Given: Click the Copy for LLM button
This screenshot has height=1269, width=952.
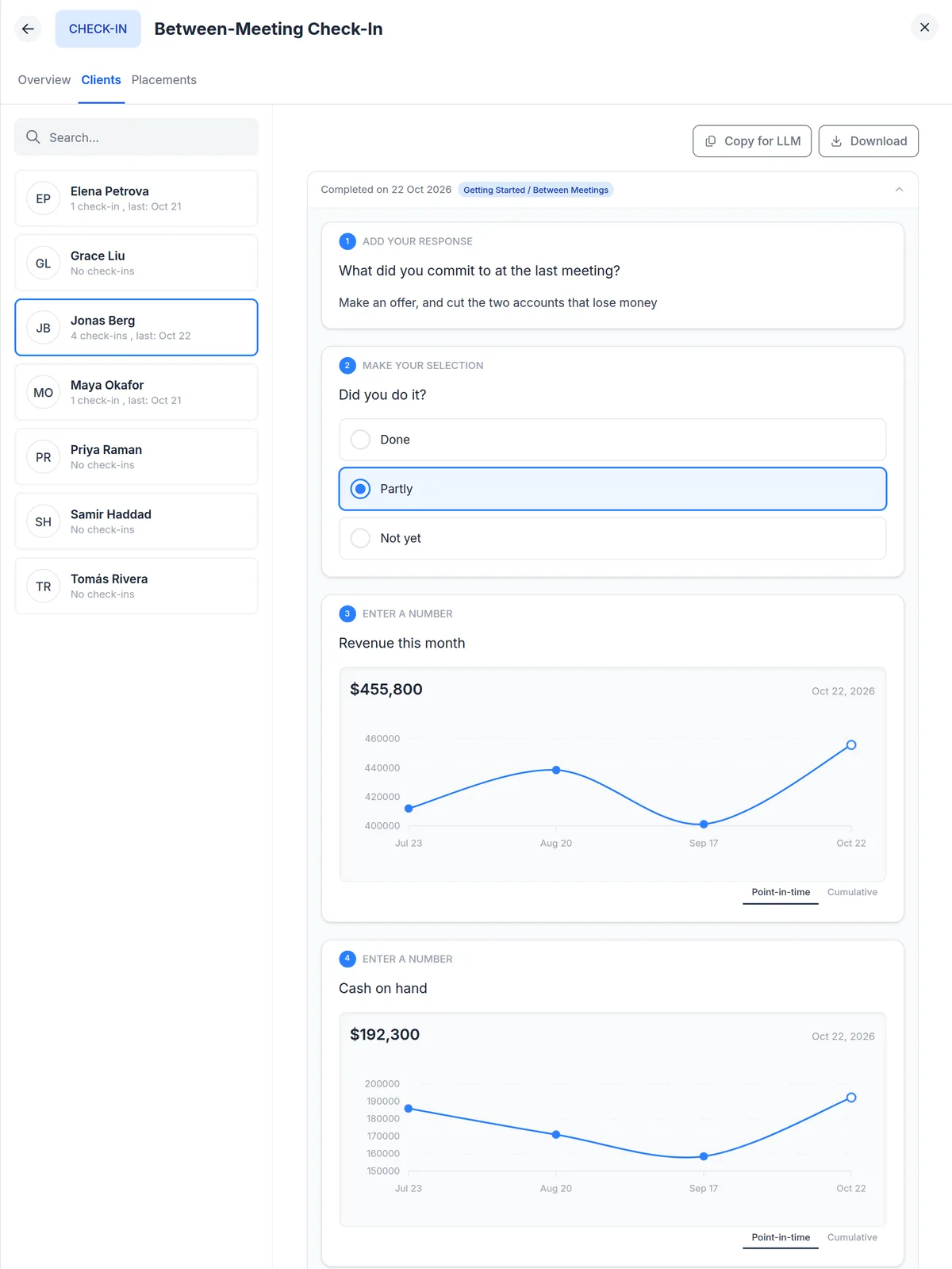Looking at the screenshot, I should [x=752, y=141].
